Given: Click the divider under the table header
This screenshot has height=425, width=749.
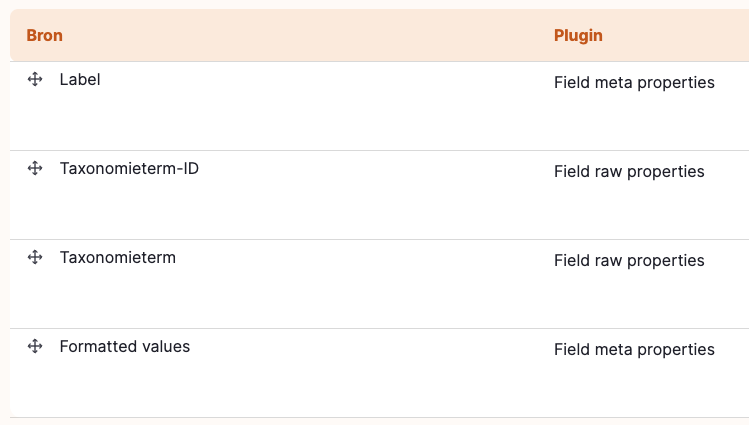Looking at the screenshot, I should (379, 61).
